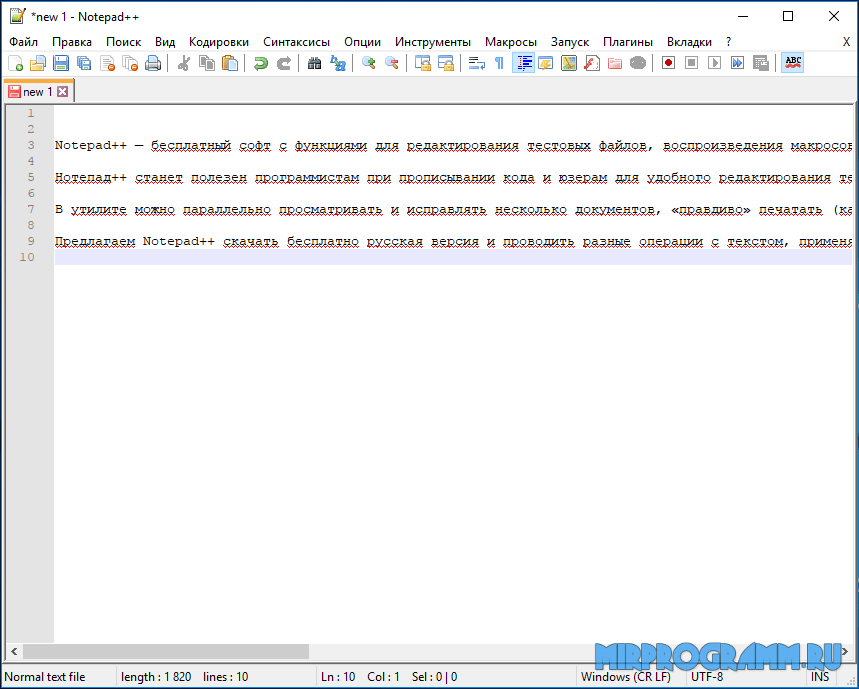Toggle synchronized horizontal scrolling

coord(445,64)
